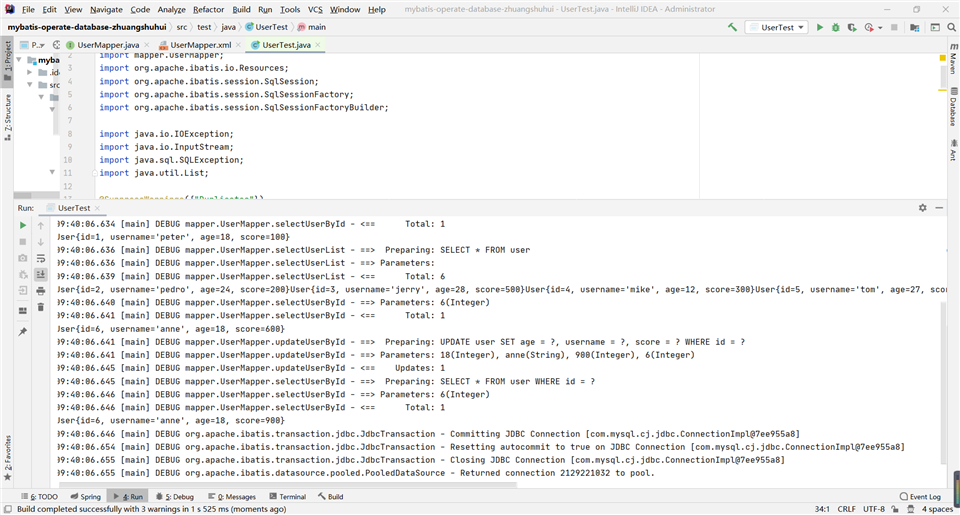This screenshot has height=515, width=960.
Task: Collapse the src folder node
Action: (x=29, y=85)
